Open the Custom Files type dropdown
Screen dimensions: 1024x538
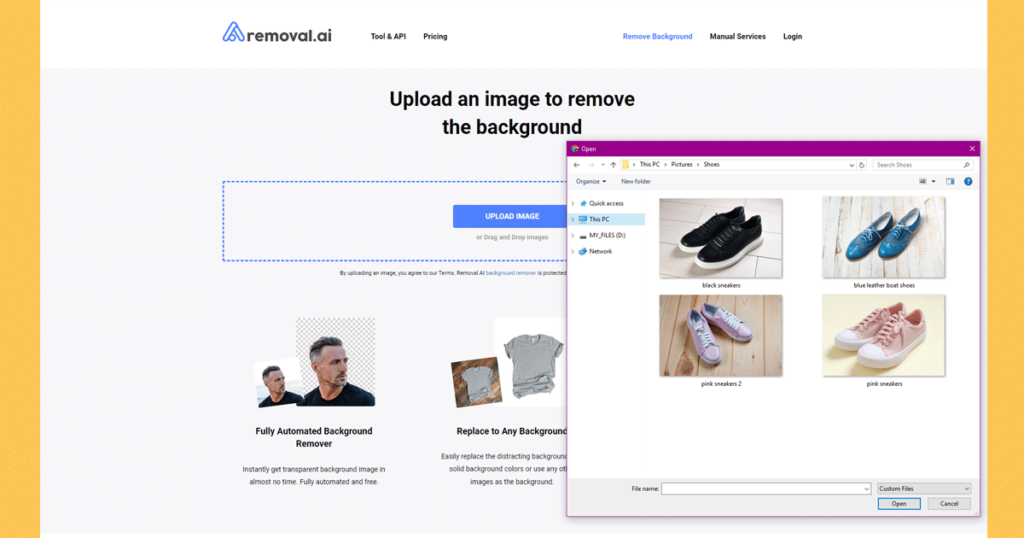(923, 488)
